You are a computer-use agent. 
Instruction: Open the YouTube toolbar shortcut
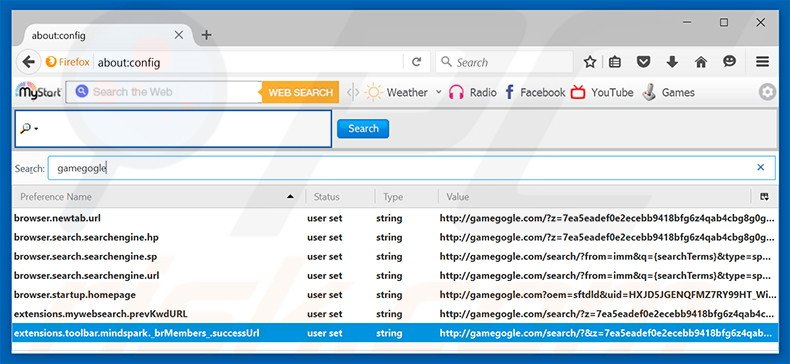pyautogui.click(x=602, y=92)
